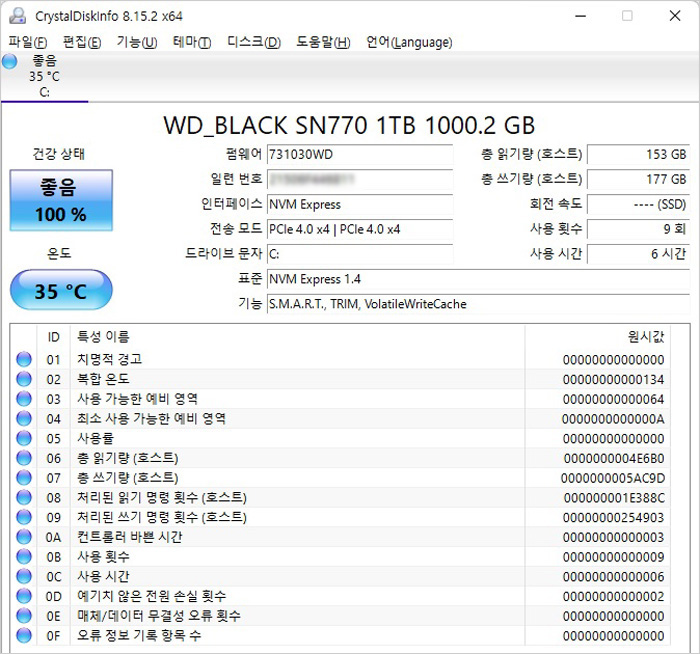Click the power-on hours value 6 시간
The width and height of the screenshot is (700, 654).
(x=638, y=254)
